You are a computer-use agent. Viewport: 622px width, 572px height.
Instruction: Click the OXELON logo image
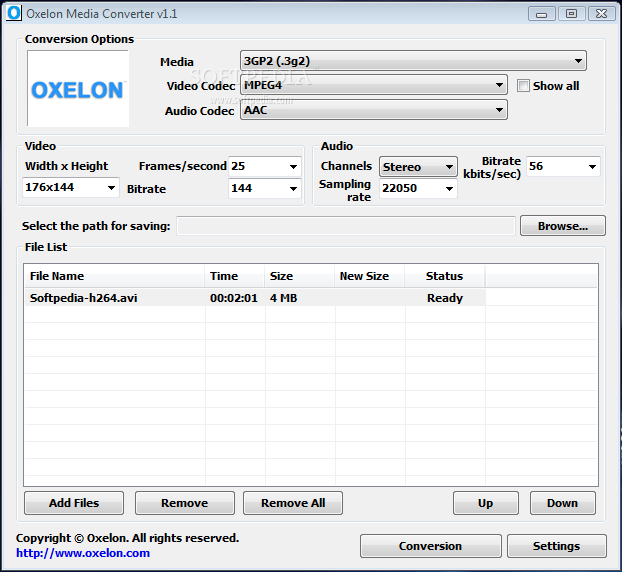tap(78, 88)
